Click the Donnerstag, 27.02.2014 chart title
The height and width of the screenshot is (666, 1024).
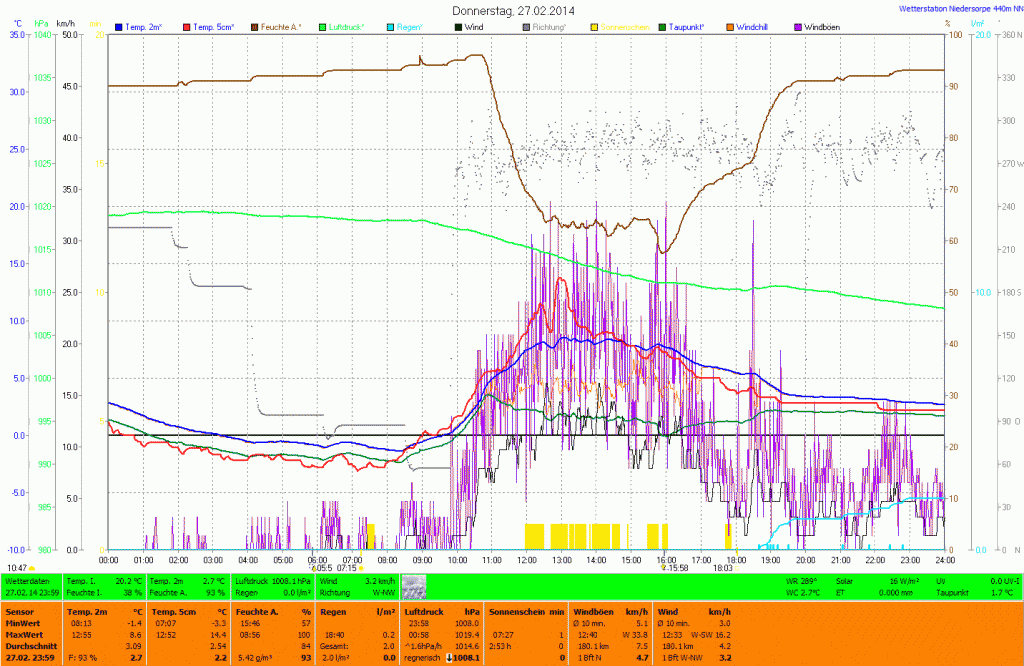[514, 10]
